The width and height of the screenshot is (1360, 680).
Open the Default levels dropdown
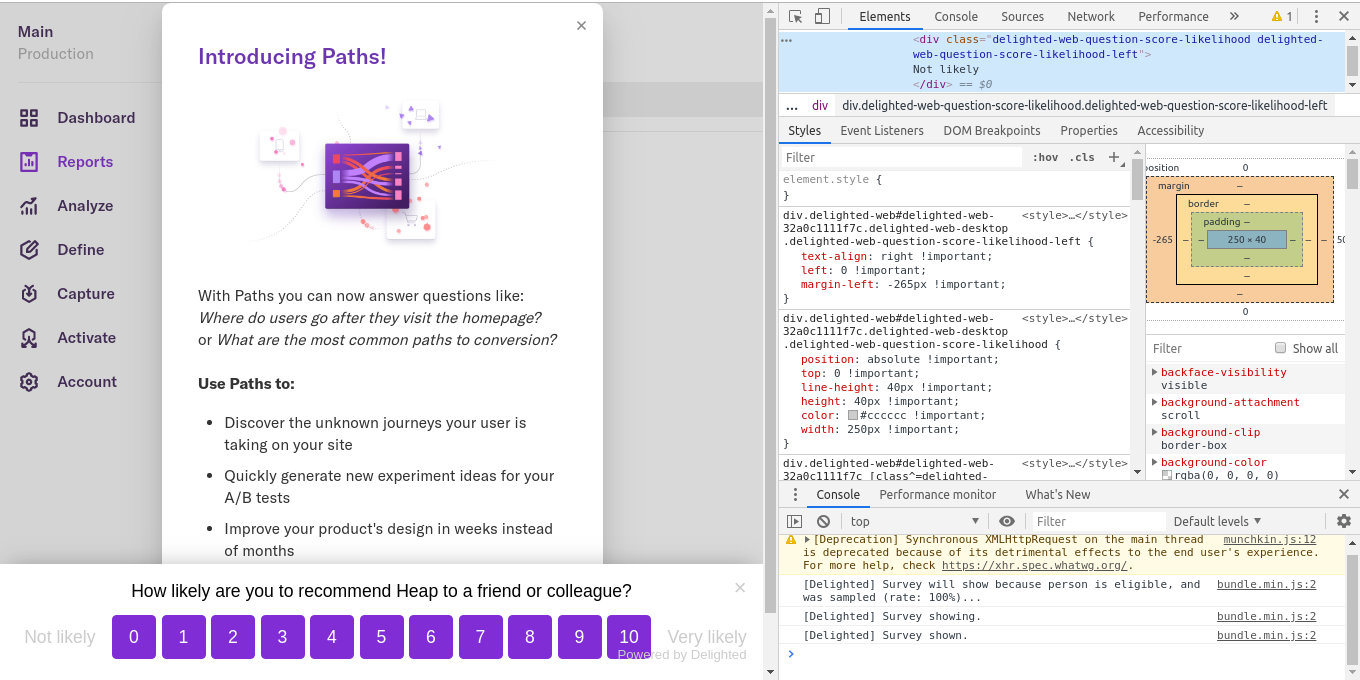[1217, 521]
